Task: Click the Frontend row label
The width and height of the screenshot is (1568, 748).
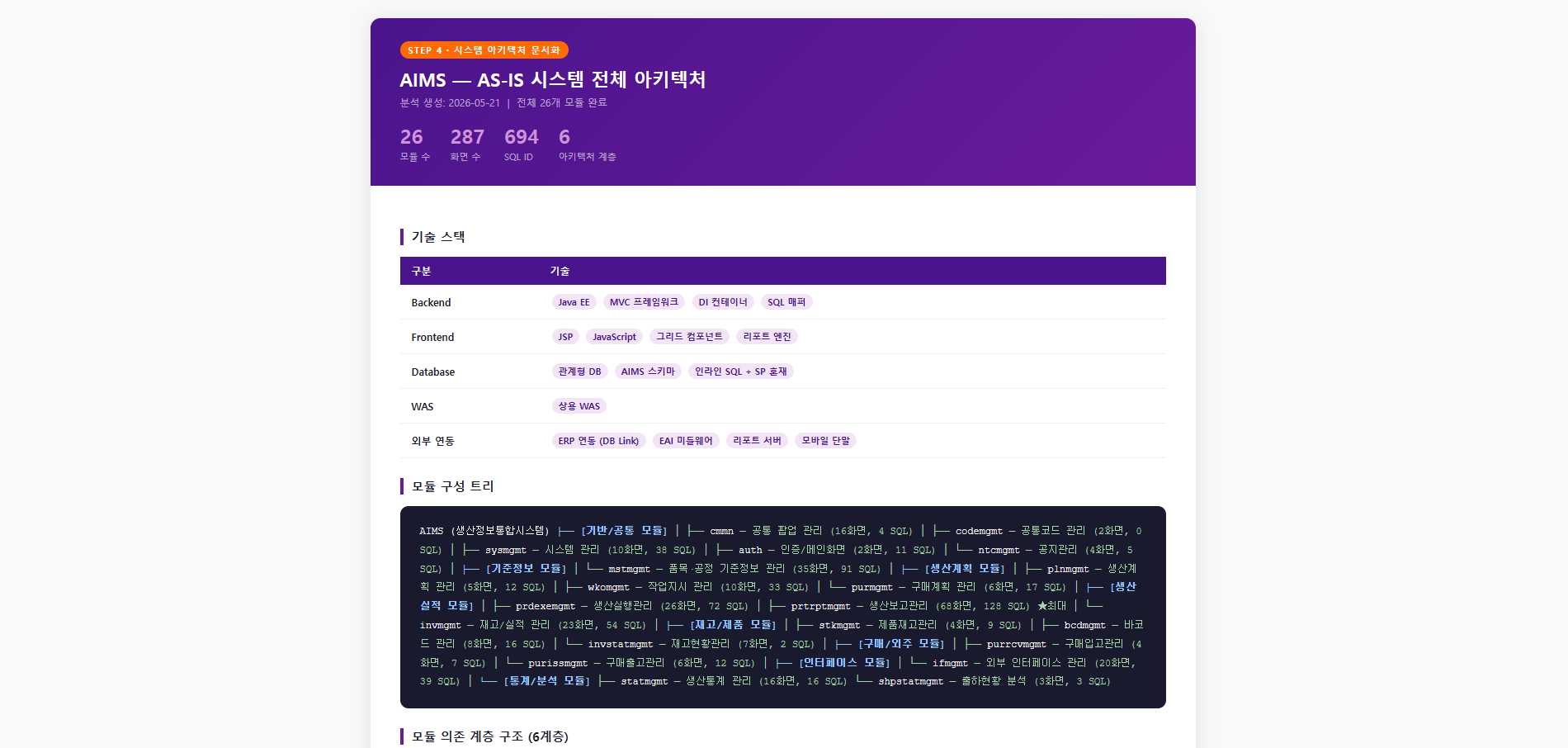Action: coord(432,337)
